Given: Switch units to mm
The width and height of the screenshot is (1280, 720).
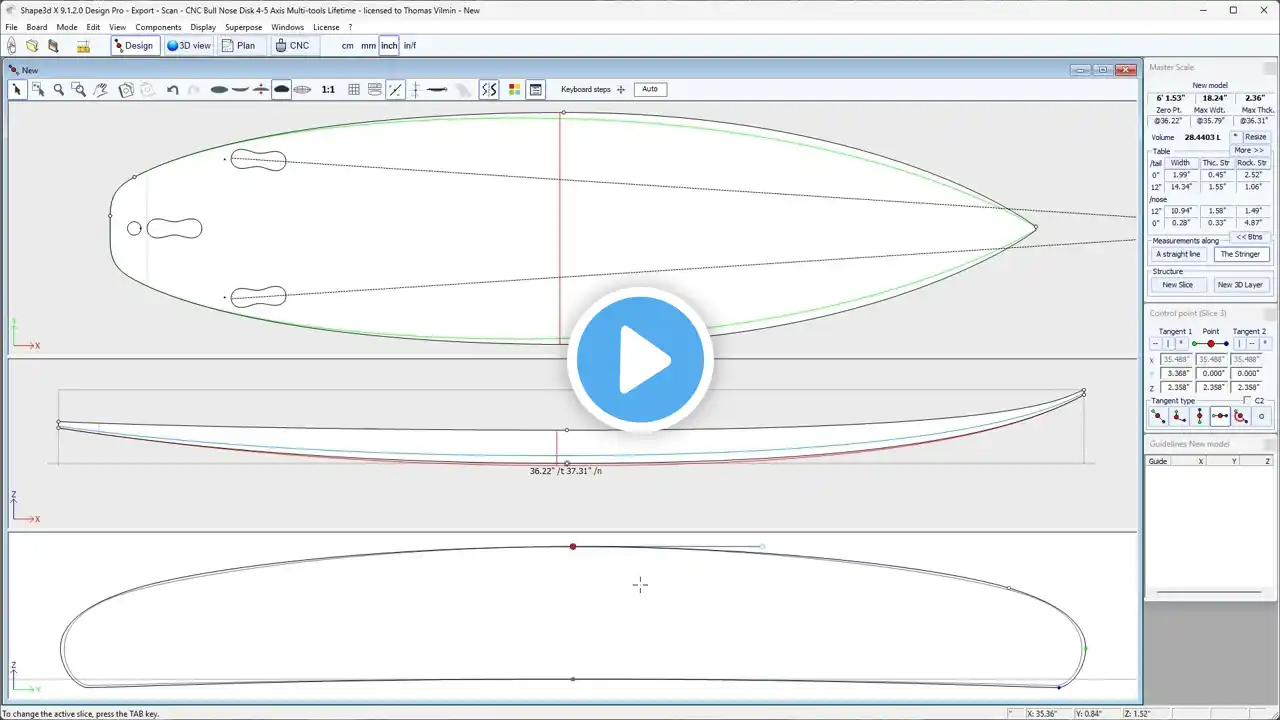Looking at the screenshot, I should coord(368,46).
